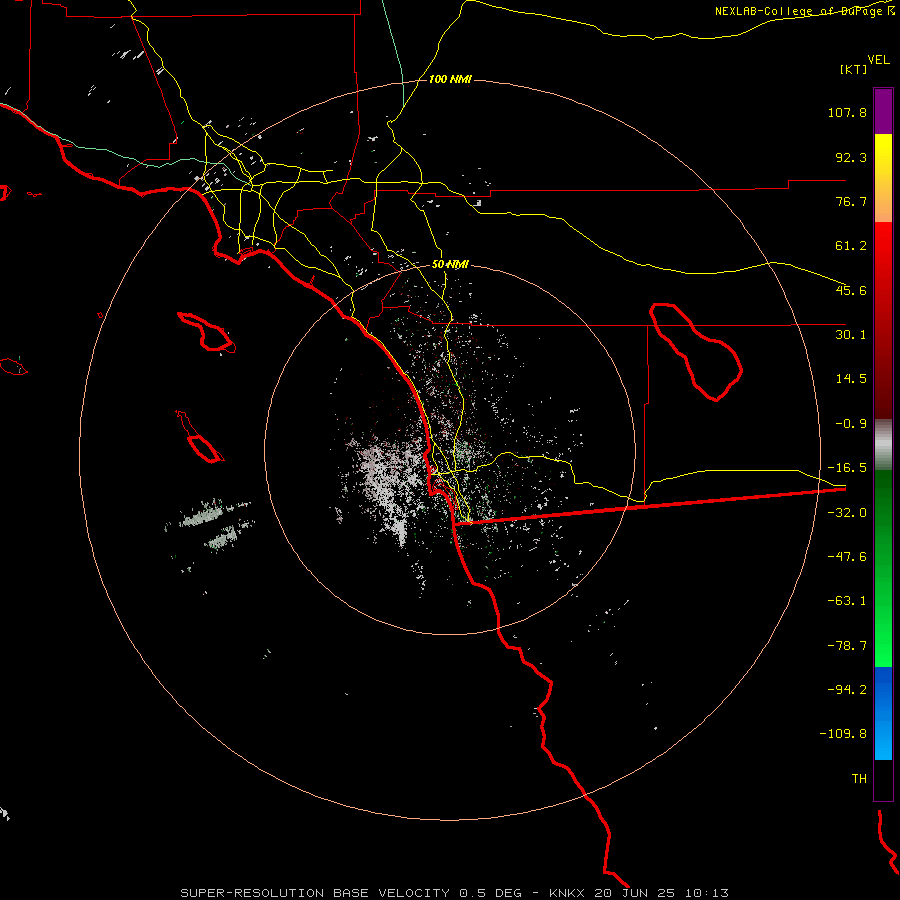Select the 14.5 legend value
This screenshot has height=900, width=900.
pyautogui.click(x=851, y=379)
